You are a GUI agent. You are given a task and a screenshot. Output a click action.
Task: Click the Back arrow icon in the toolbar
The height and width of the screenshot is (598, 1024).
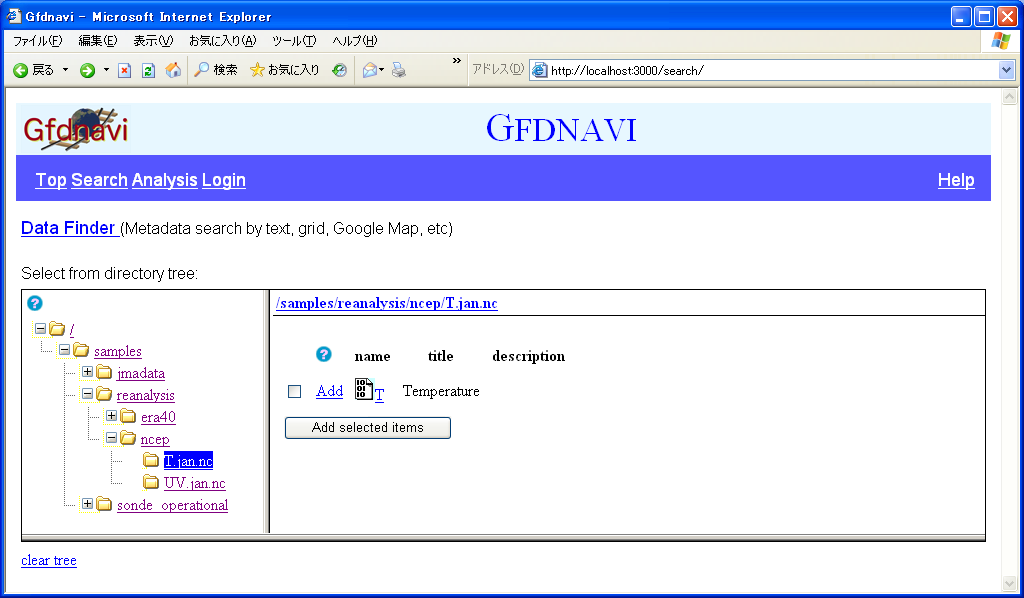pyautogui.click(x=20, y=71)
